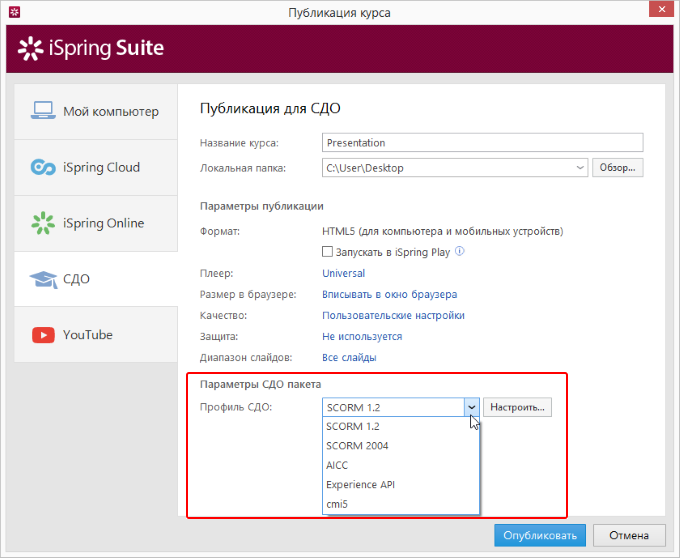This screenshot has height=558, width=680.
Task: Open the Все слайды slide range link
Action: click(x=349, y=358)
